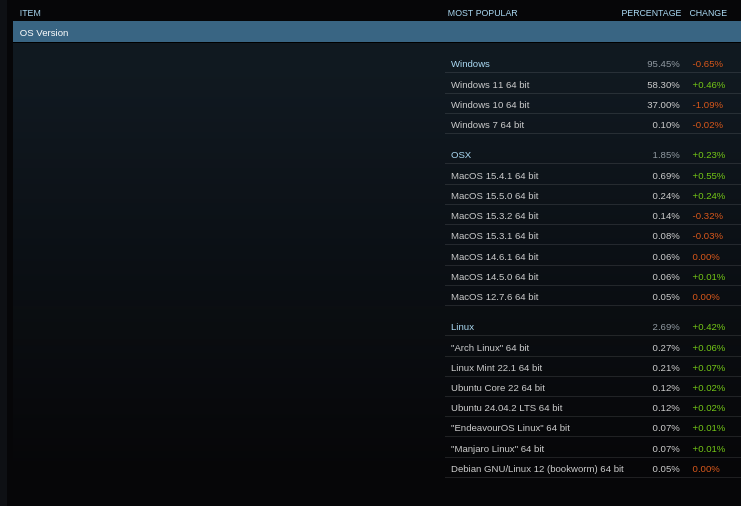Select Ubuntu Core 22 64 bit row
The image size is (741, 506).
tap(593, 387)
